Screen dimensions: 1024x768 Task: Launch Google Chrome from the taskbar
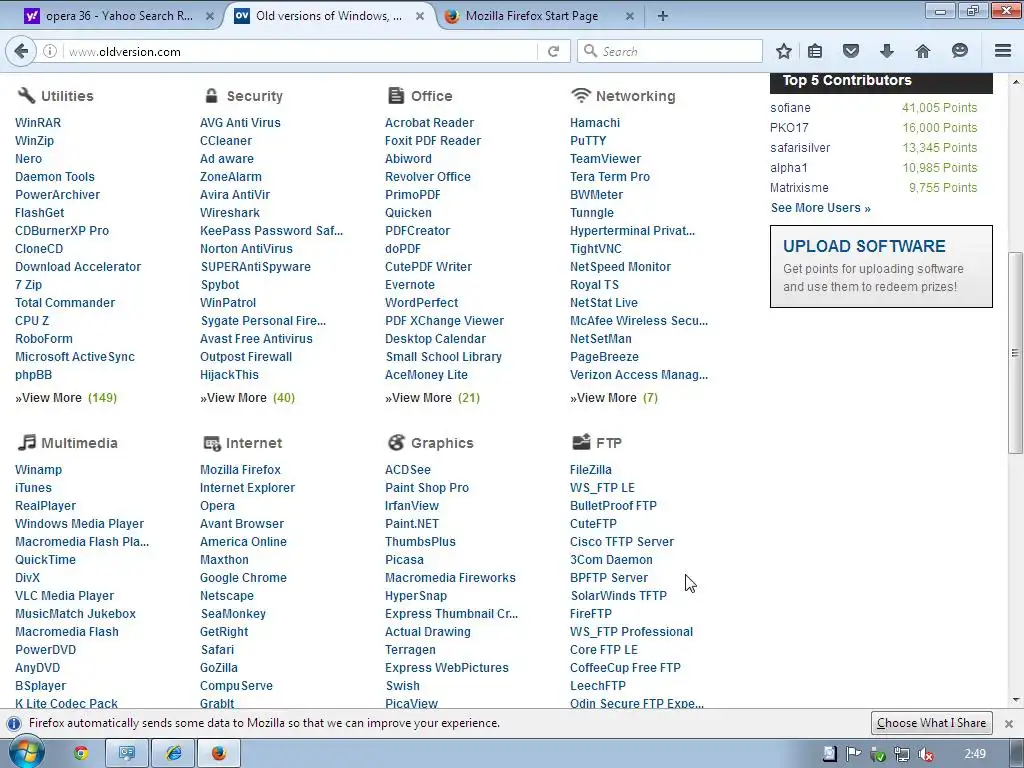click(81, 754)
